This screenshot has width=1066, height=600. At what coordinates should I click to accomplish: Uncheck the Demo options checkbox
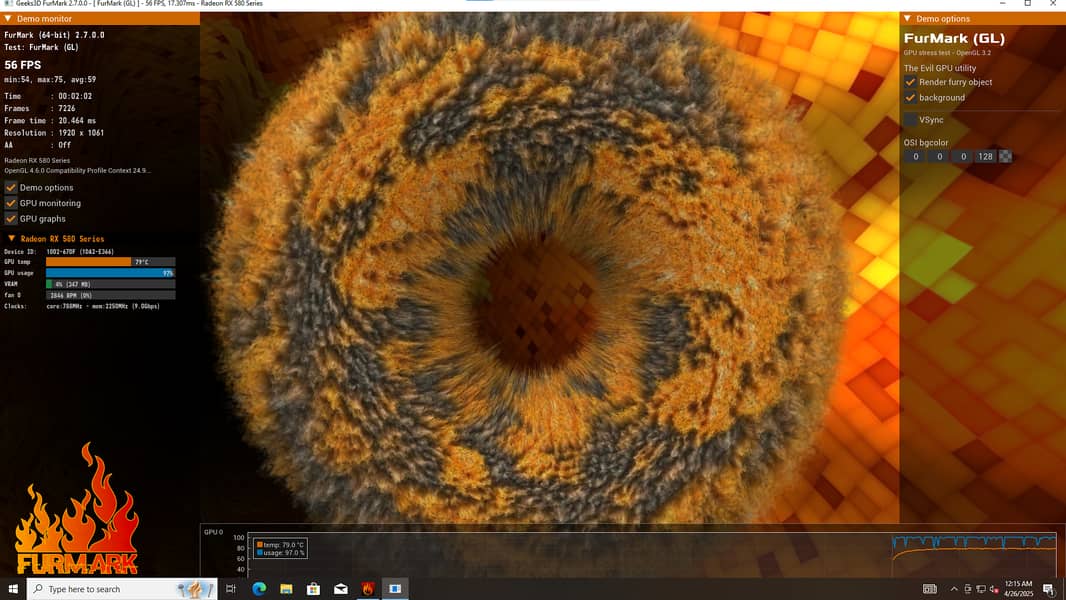point(10,187)
